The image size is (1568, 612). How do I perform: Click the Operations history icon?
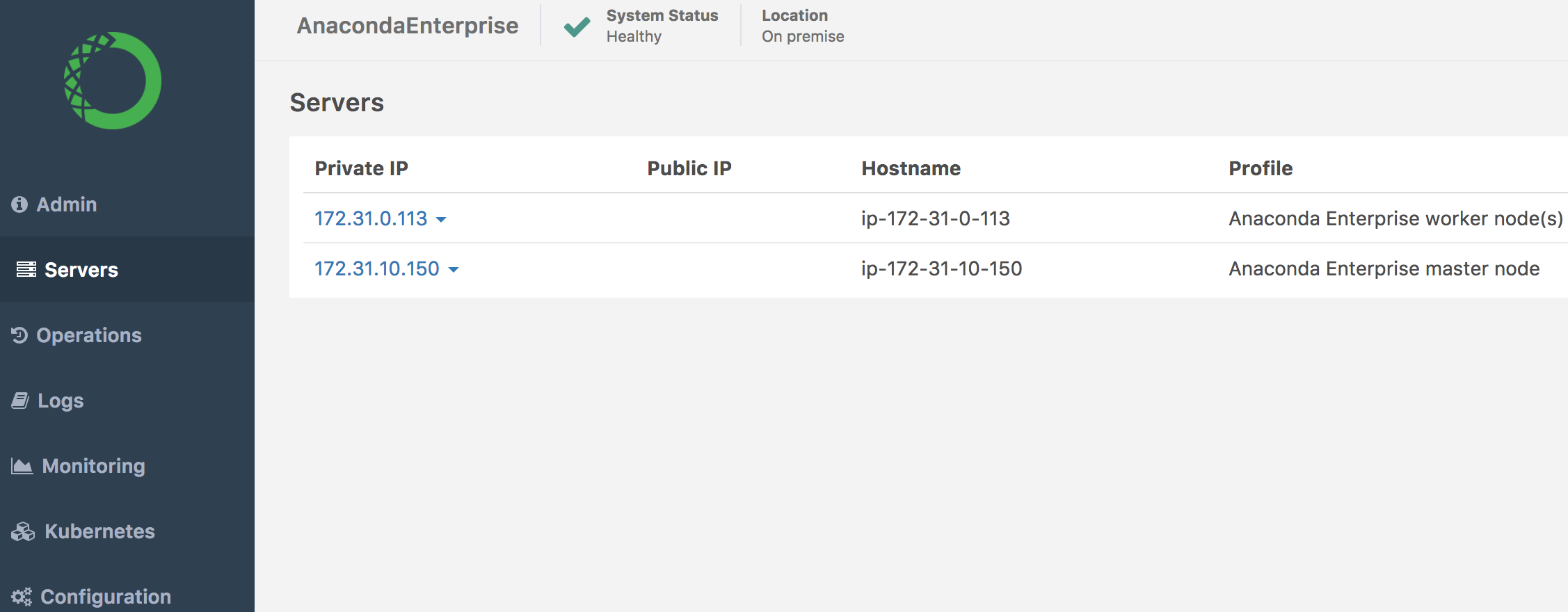(x=19, y=335)
